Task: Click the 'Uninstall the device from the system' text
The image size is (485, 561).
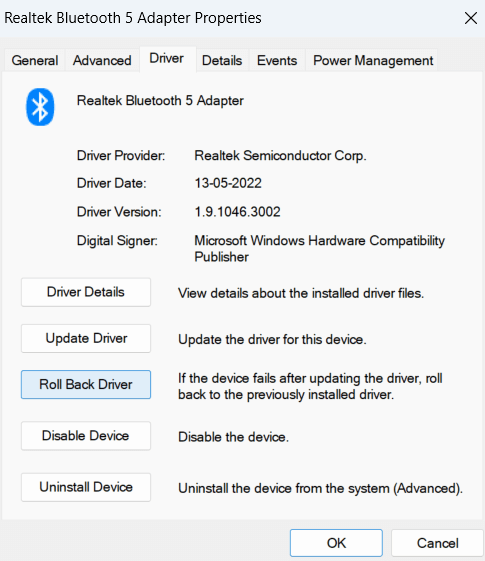Action: pyautogui.click(x=320, y=488)
